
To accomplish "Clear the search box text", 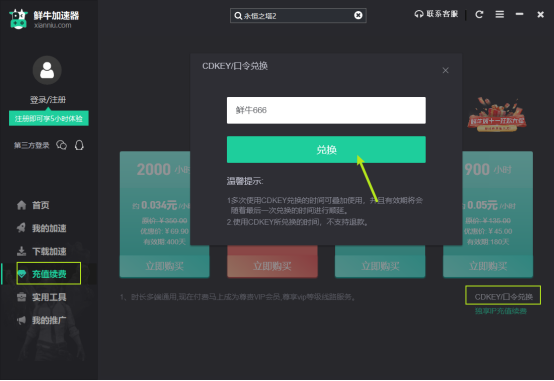I will (x=358, y=15).
